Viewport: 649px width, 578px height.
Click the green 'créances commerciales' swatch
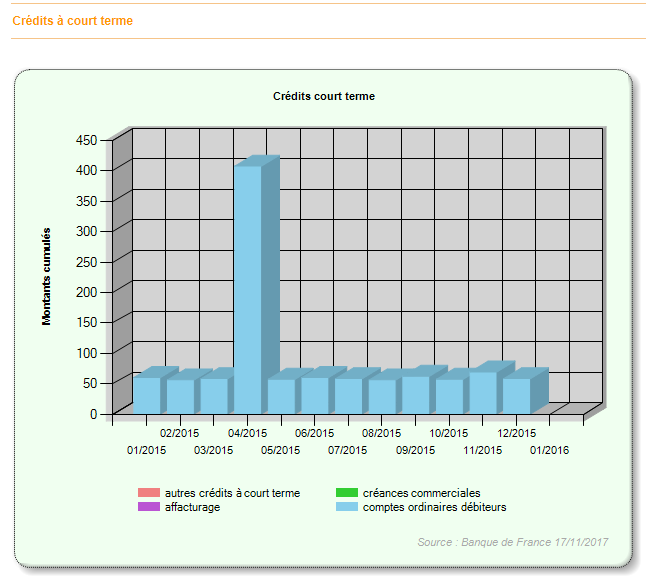(347, 492)
